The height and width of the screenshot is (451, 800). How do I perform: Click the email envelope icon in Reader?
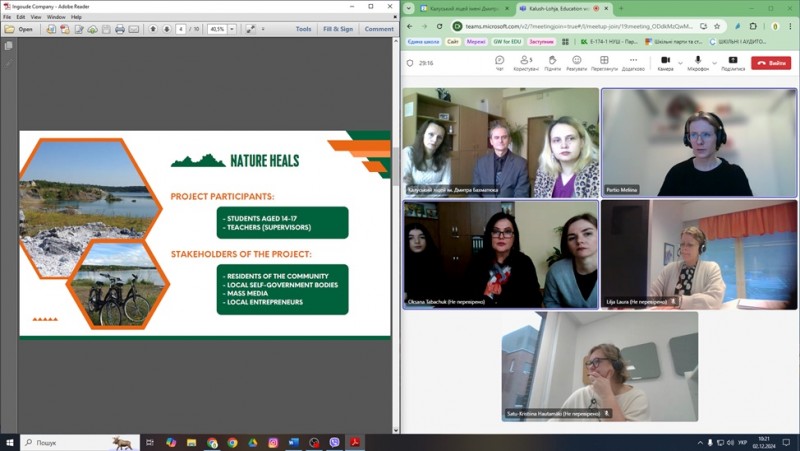[134, 29]
